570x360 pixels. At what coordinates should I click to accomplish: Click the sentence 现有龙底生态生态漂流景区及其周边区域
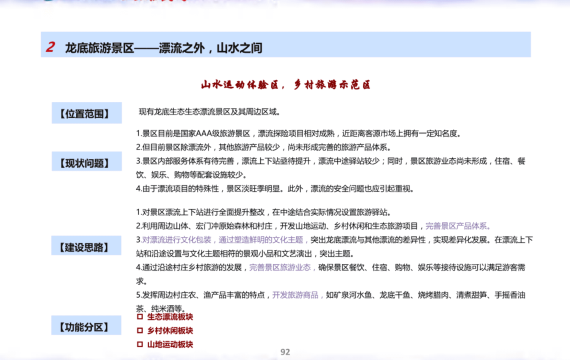209,112
